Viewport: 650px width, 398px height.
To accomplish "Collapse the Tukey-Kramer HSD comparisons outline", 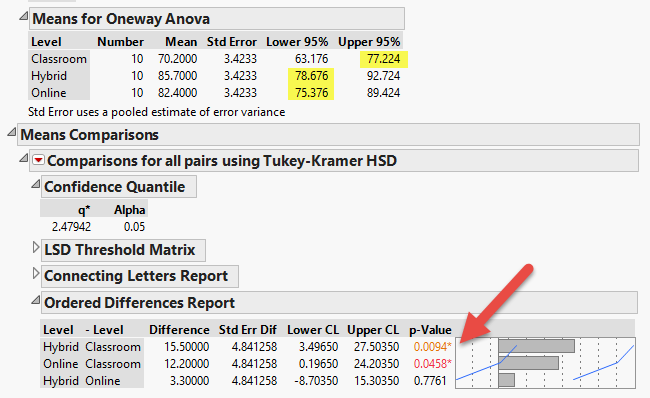I will coord(24,158).
